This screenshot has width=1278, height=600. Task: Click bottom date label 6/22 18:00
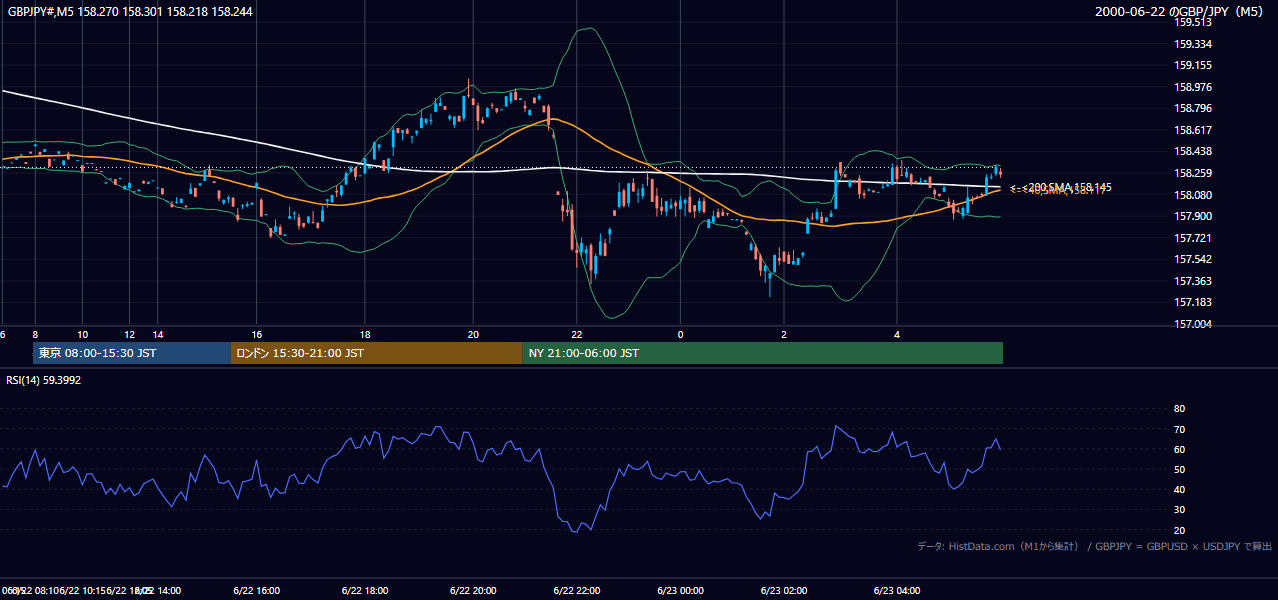pyautogui.click(x=364, y=590)
